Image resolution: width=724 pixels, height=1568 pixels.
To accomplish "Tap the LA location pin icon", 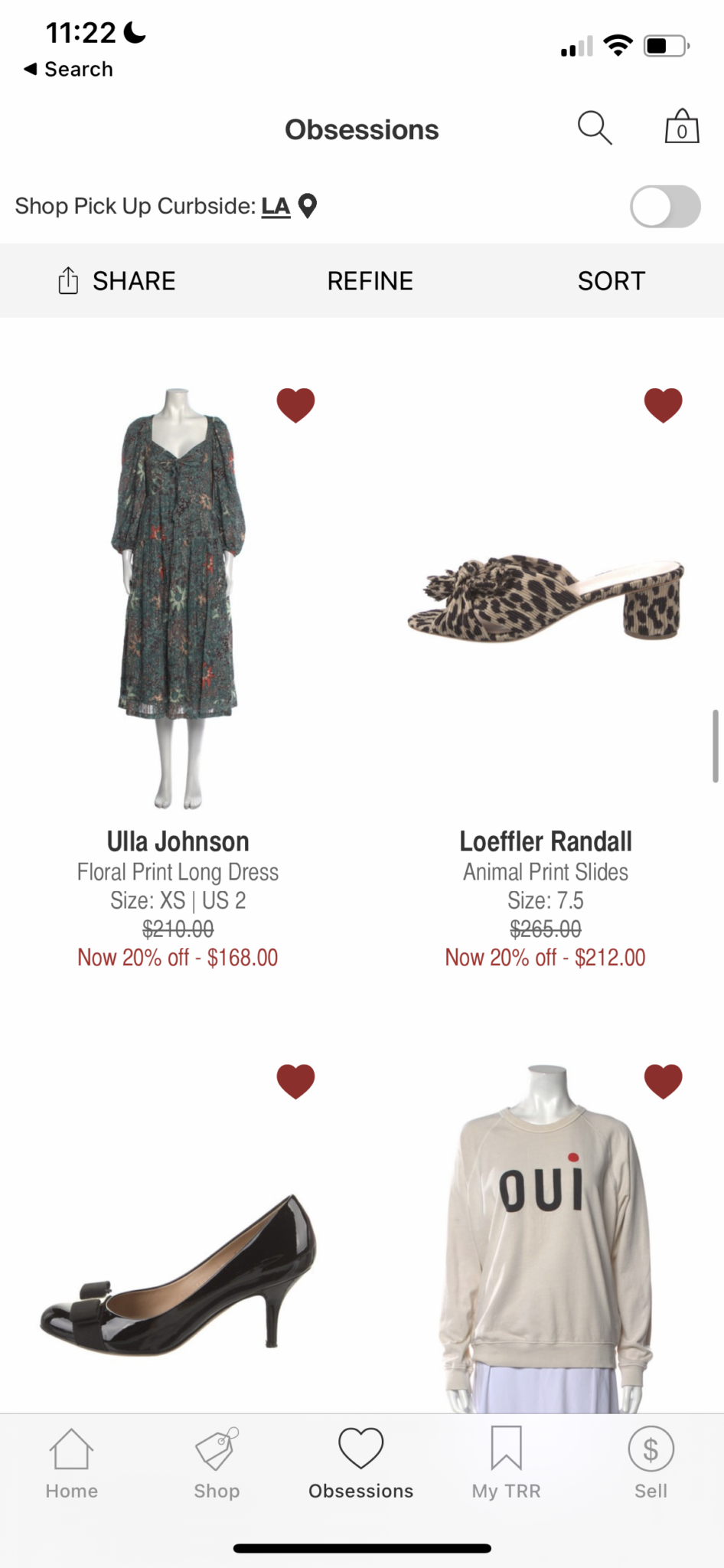I will [308, 206].
